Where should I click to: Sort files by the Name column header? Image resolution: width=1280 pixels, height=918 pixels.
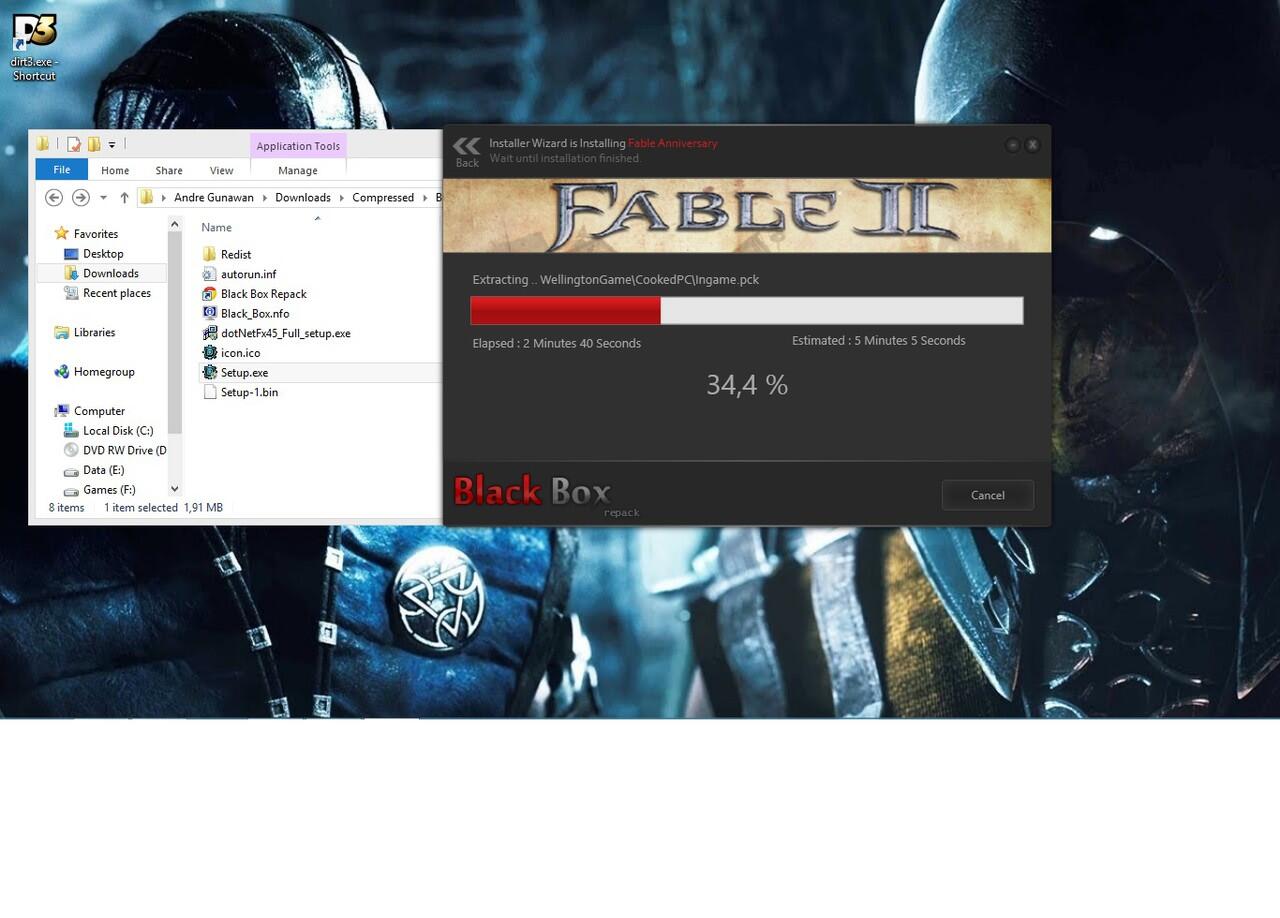tap(217, 227)
